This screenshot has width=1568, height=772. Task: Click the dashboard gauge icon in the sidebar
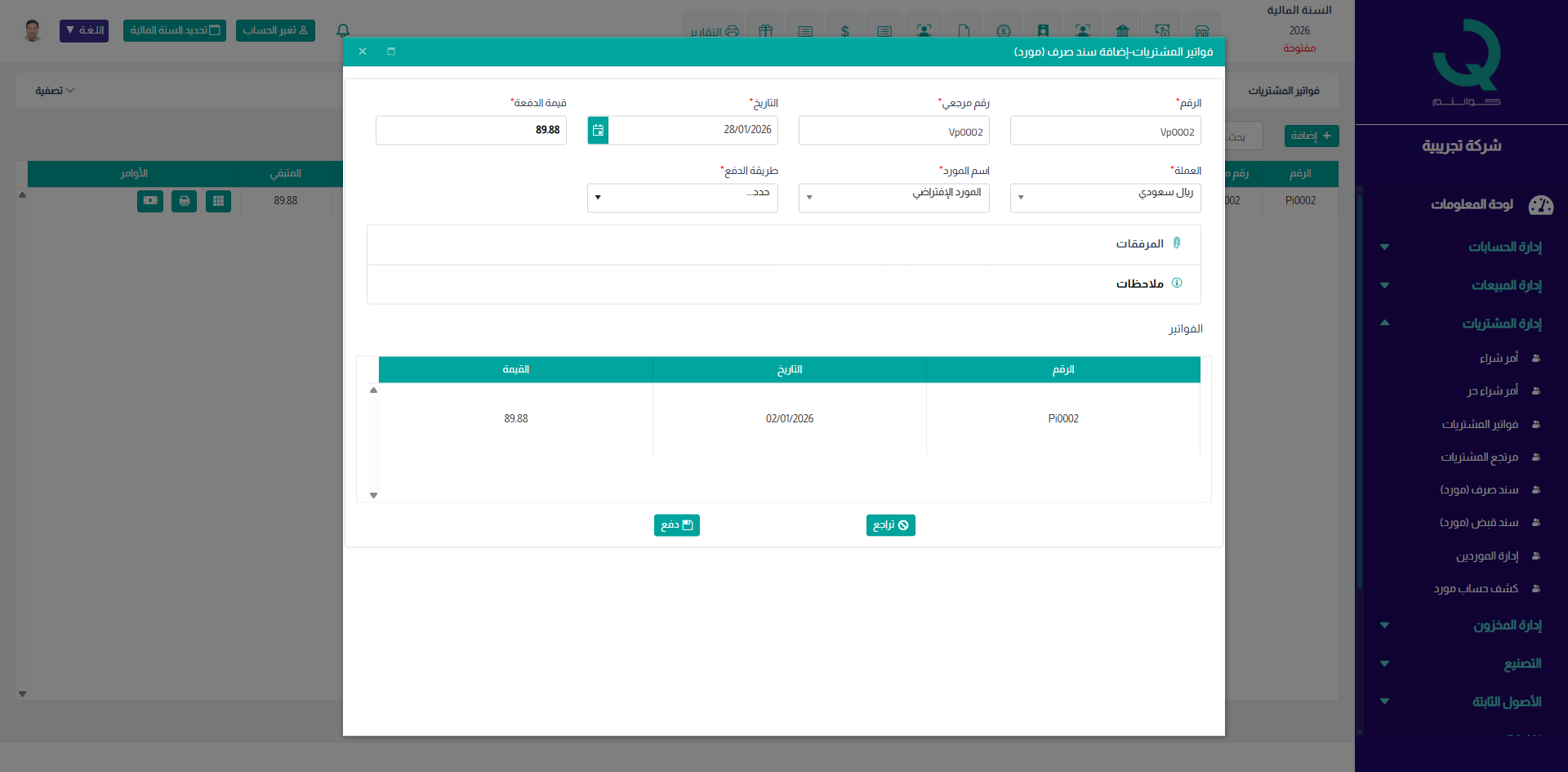pyautogui.click(x=1540, y=205)
